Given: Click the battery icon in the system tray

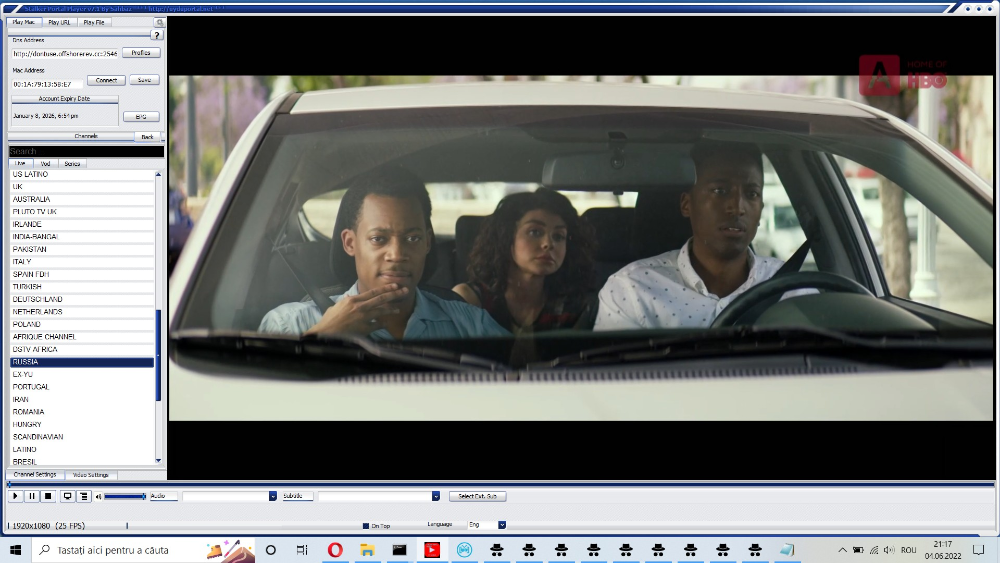Looking at the screenshot, I should point(858,550).
